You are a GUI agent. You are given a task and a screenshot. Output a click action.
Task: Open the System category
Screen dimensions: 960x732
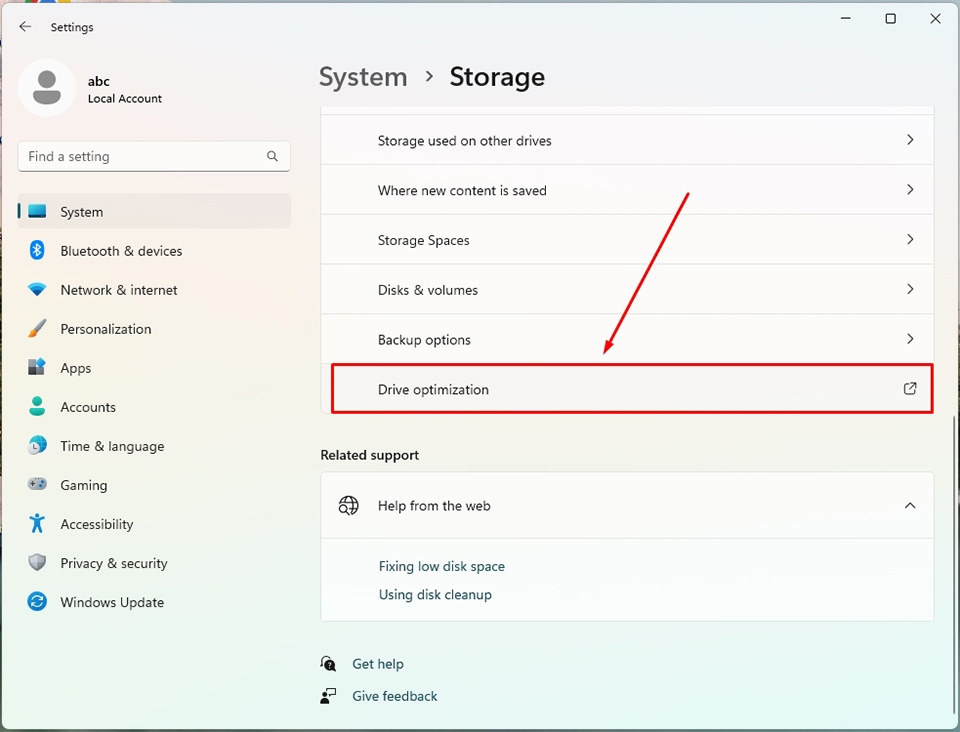tap(154, 211)
